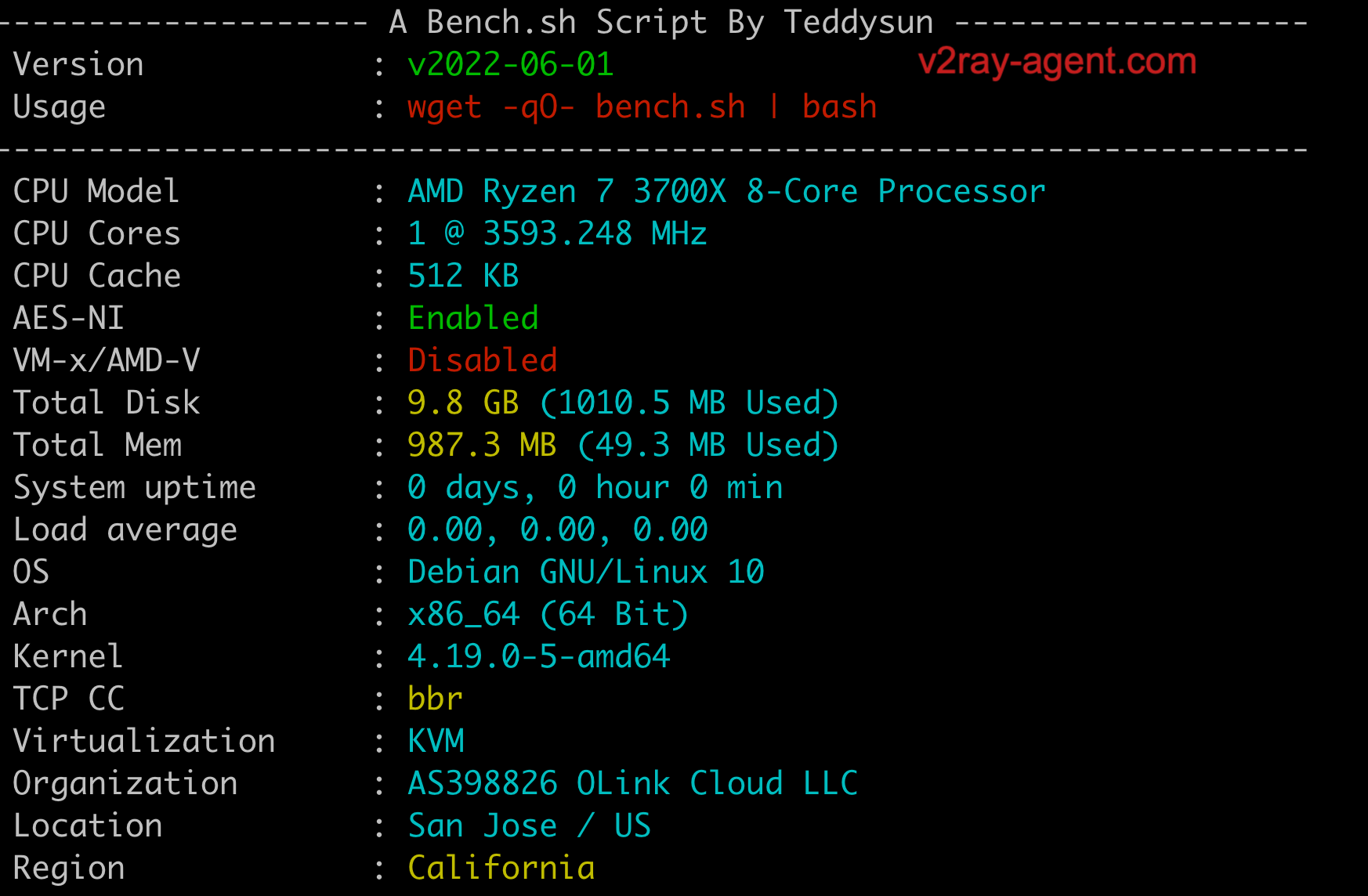Click the 'Usage' label
This screenshot has height=896, width=1368.
(59, 107)
